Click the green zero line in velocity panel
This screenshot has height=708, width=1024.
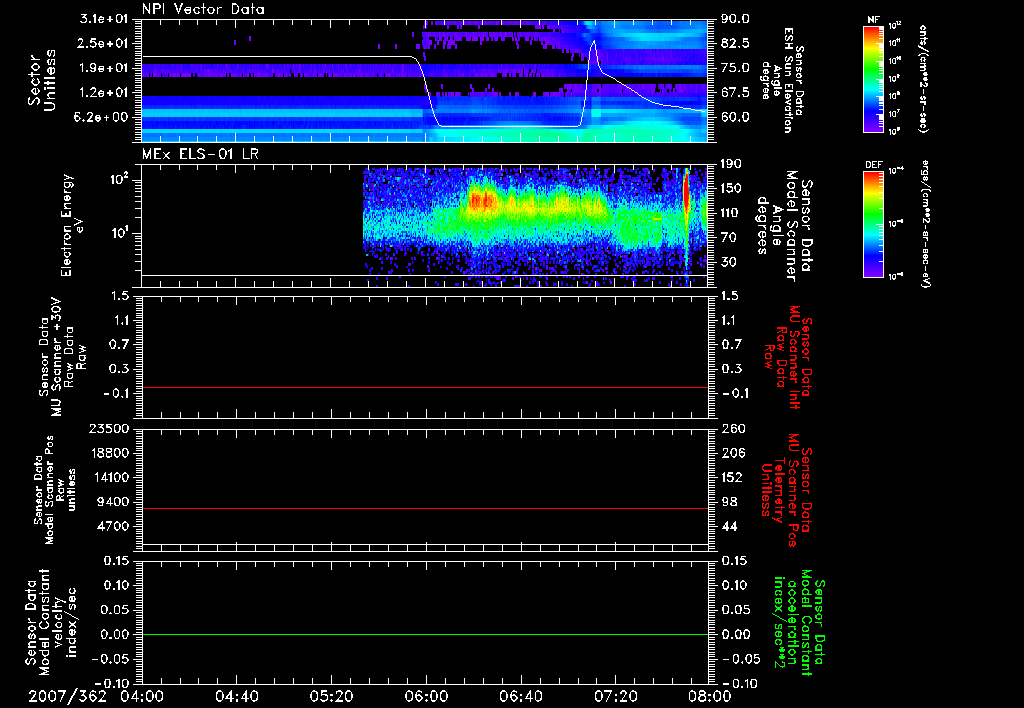[425, 634]
